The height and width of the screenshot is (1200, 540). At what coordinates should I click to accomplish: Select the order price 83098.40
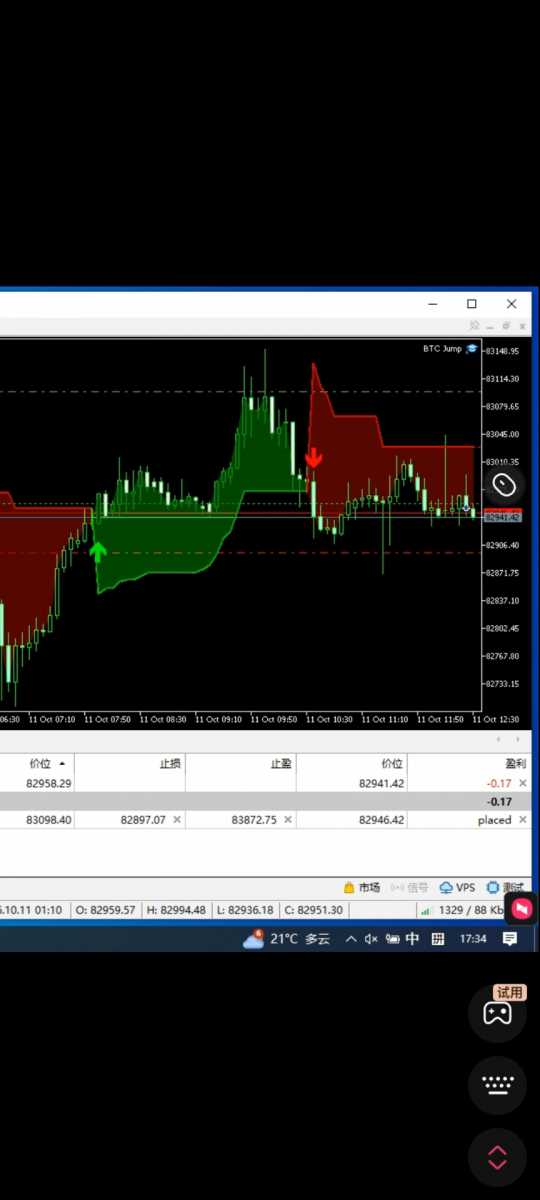[49, 820]
